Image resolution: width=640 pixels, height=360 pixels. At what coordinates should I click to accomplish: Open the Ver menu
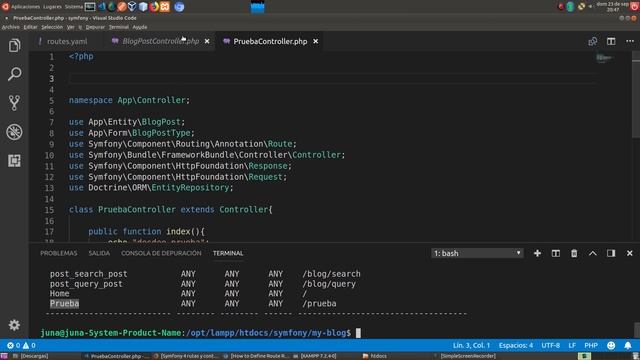click(x=71, y=27)
